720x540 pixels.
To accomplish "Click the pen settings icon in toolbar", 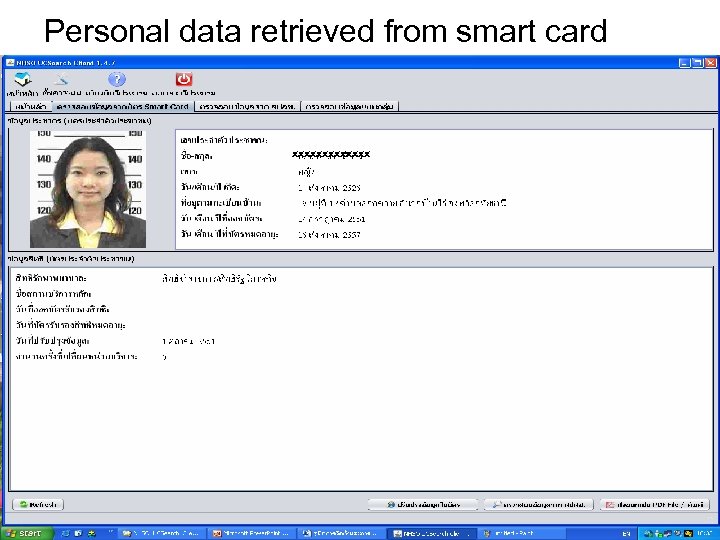I will pos(61,80).
